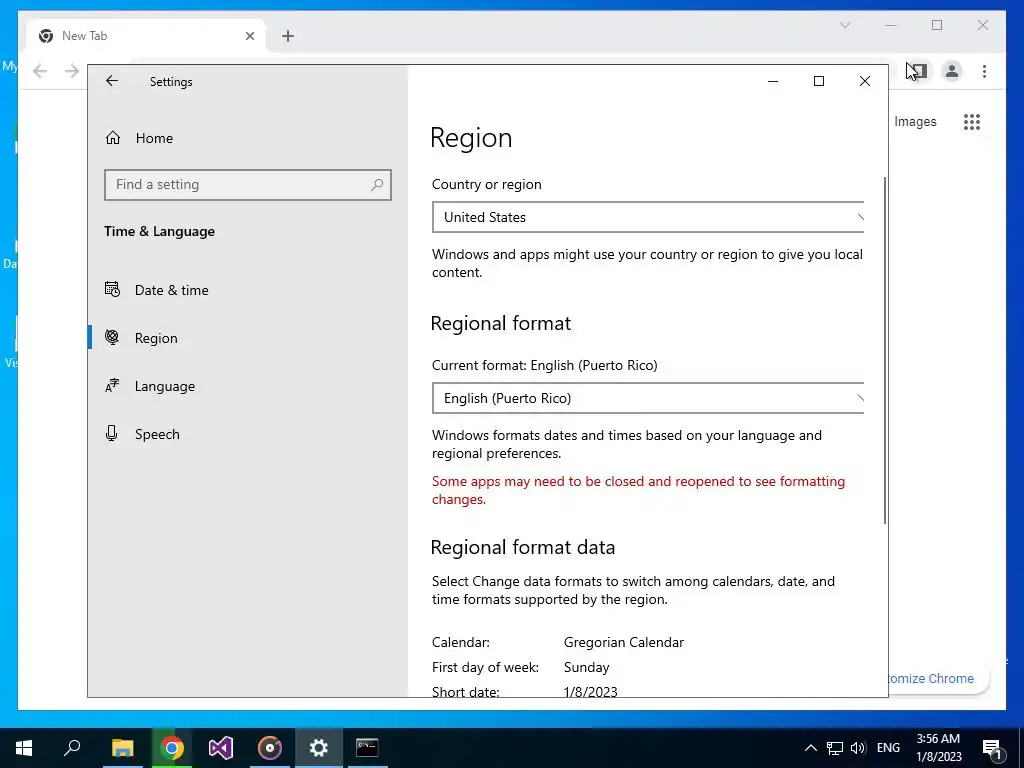1024x768 pixels.
Task: Click the Gregorian Calendar value
Action: [x=624, y=643]
